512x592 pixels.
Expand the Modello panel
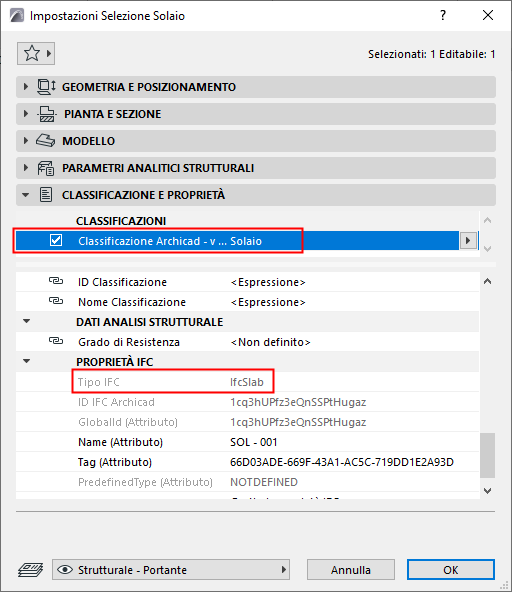(26, 141)
